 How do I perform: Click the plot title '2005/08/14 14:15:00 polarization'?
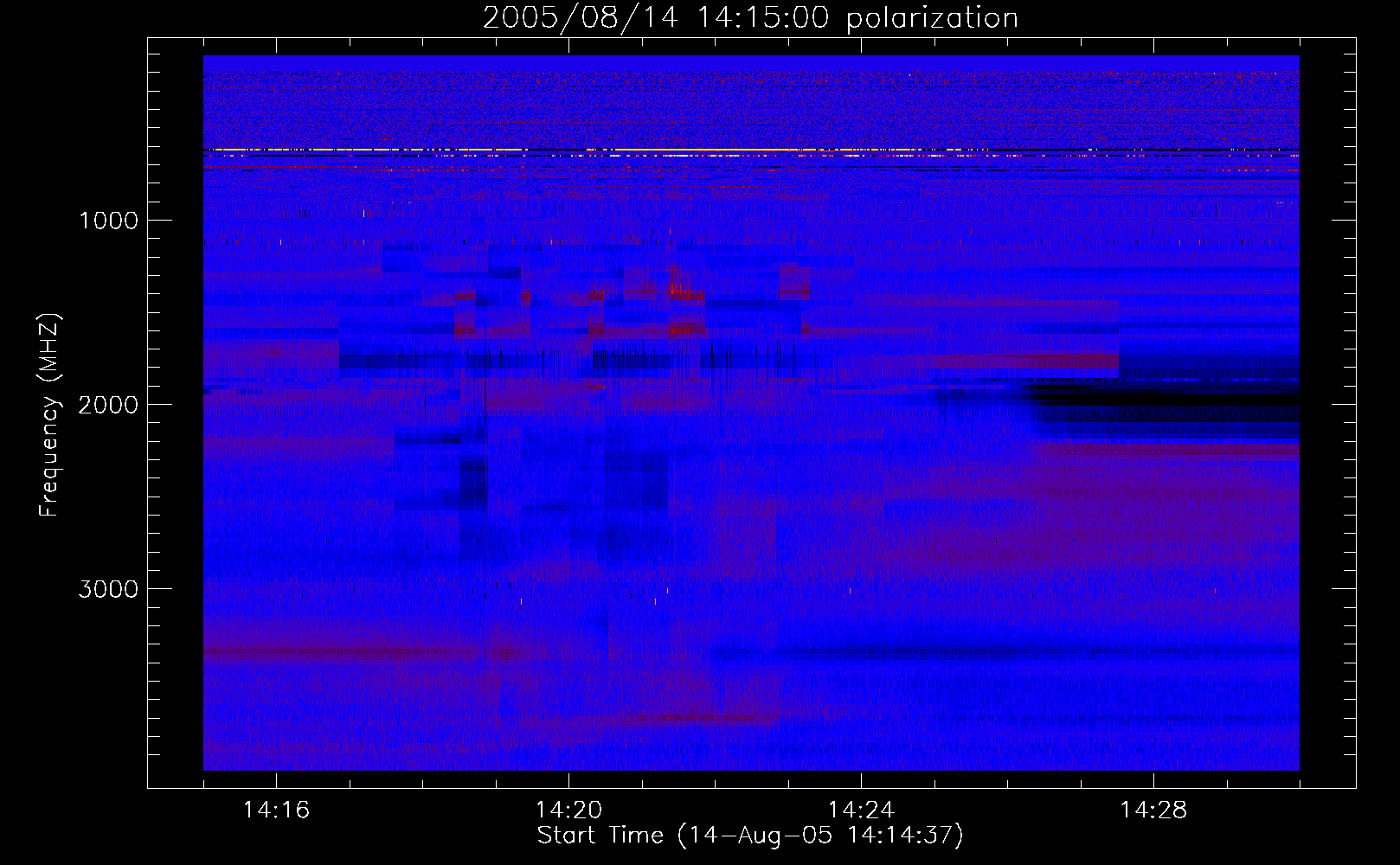750,17
